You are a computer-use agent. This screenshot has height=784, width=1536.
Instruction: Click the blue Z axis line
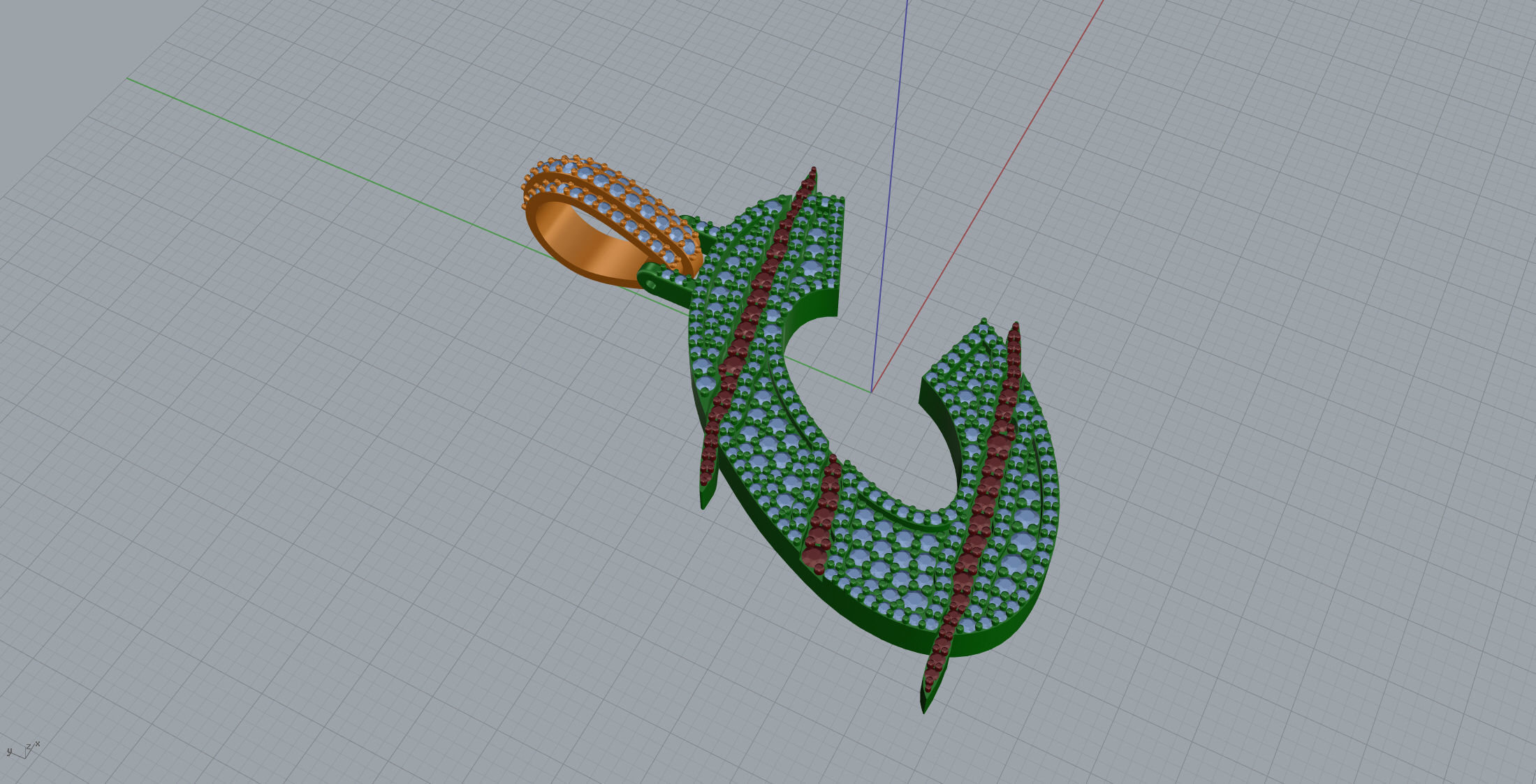coord(889,195)
